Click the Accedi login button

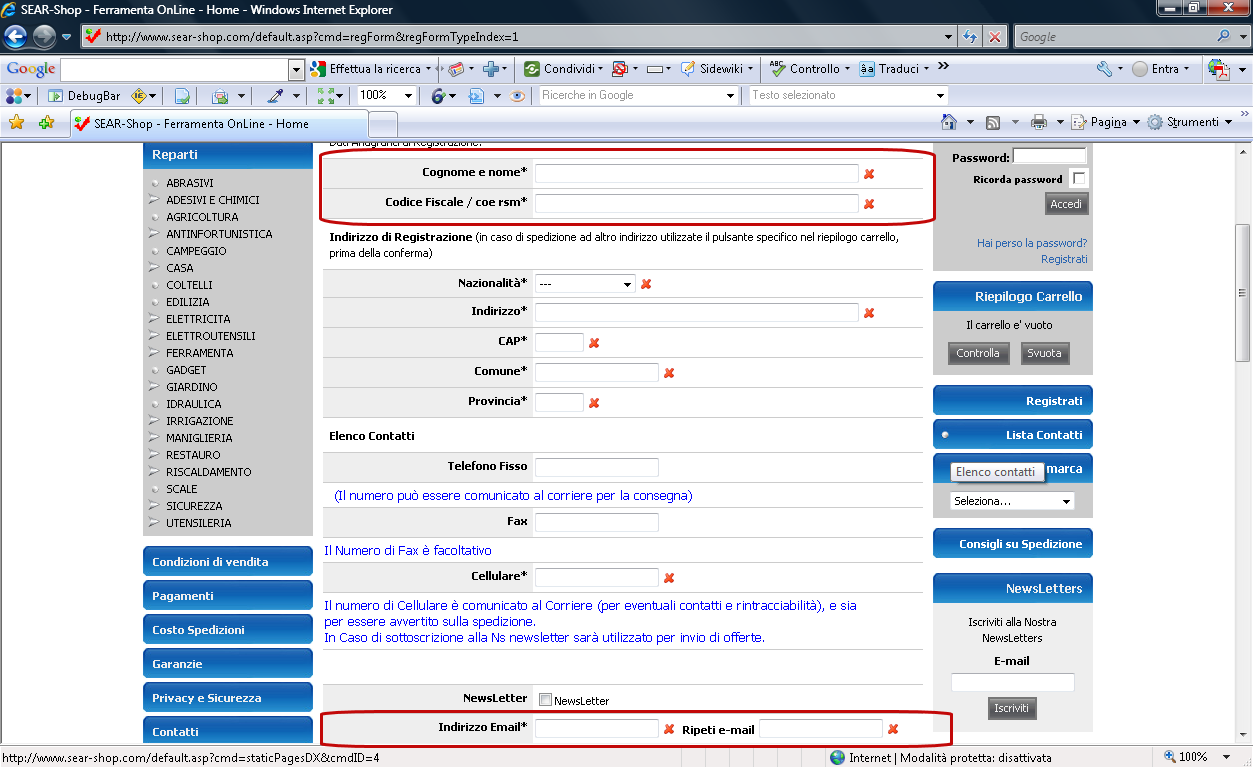click(x=1066, y=204)
